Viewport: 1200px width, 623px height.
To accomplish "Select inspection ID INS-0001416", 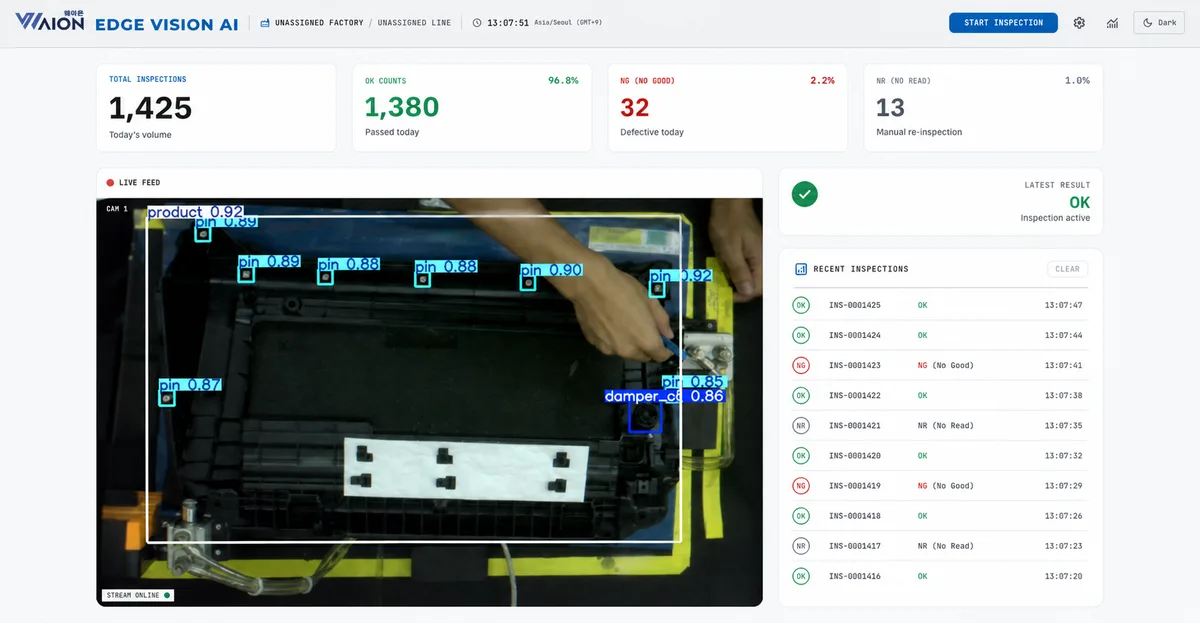I will click(855, 576).
